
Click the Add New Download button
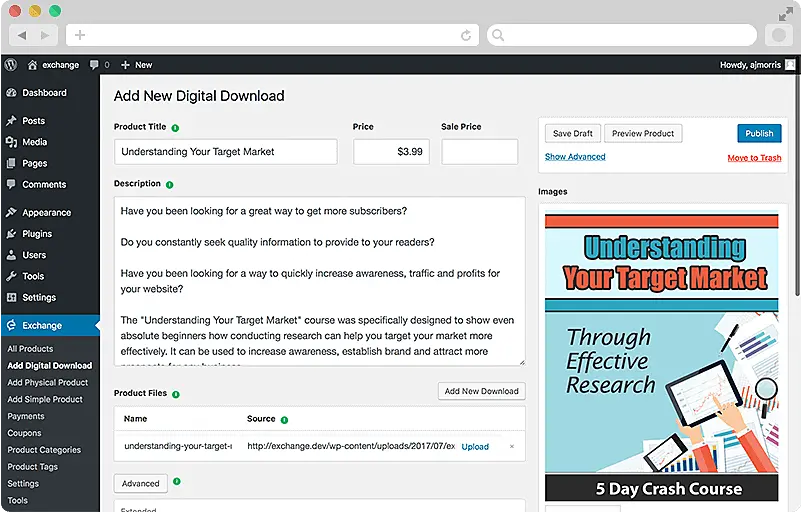(x=481, y=391)
